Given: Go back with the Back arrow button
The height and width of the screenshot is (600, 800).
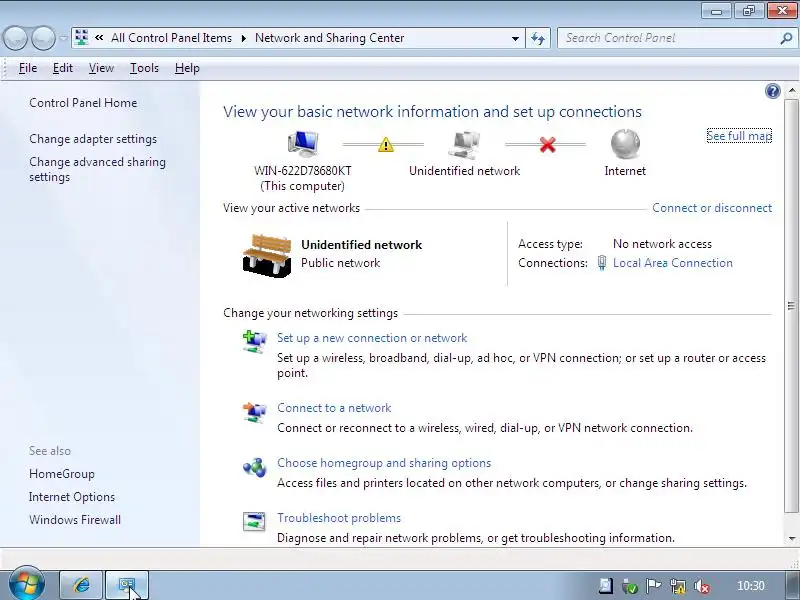Looking at the screenshot, I should [15, 38].
